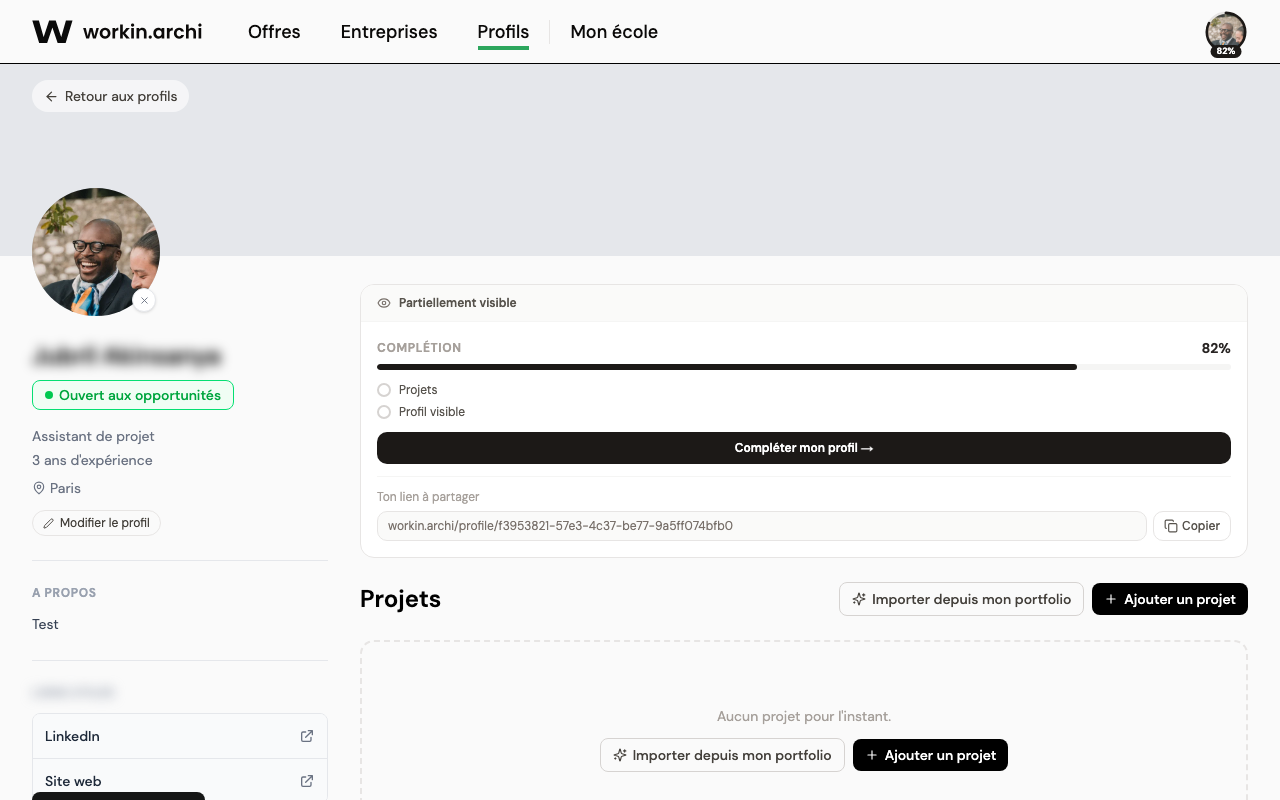Image resolution: width=1280 pixels, height=800 pixels.
Task: Click the Partiellement visible label
Action: pyautogui.click(x=458, y=303)
